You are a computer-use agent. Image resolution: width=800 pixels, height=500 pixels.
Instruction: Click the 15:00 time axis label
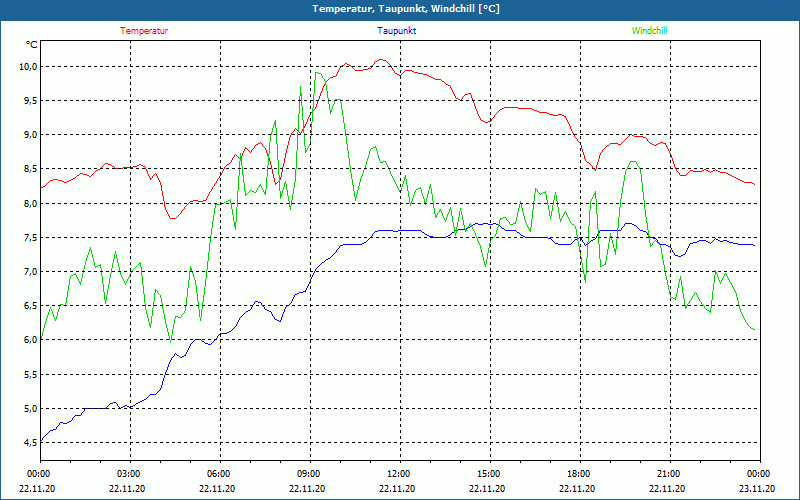pyautogui.click(x=490, y=474)
